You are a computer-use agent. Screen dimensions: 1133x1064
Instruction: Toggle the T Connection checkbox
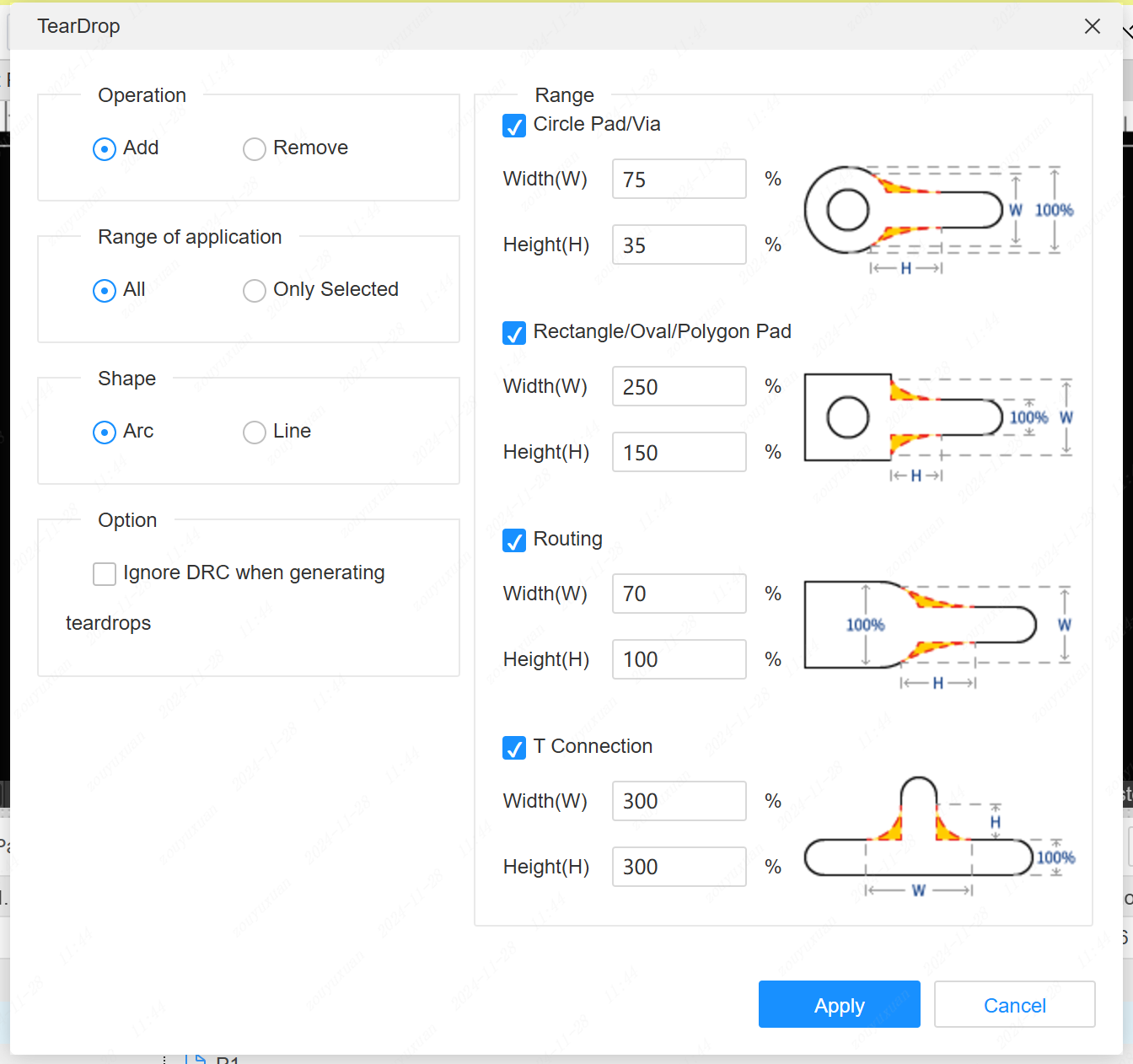tap(514, 748)
